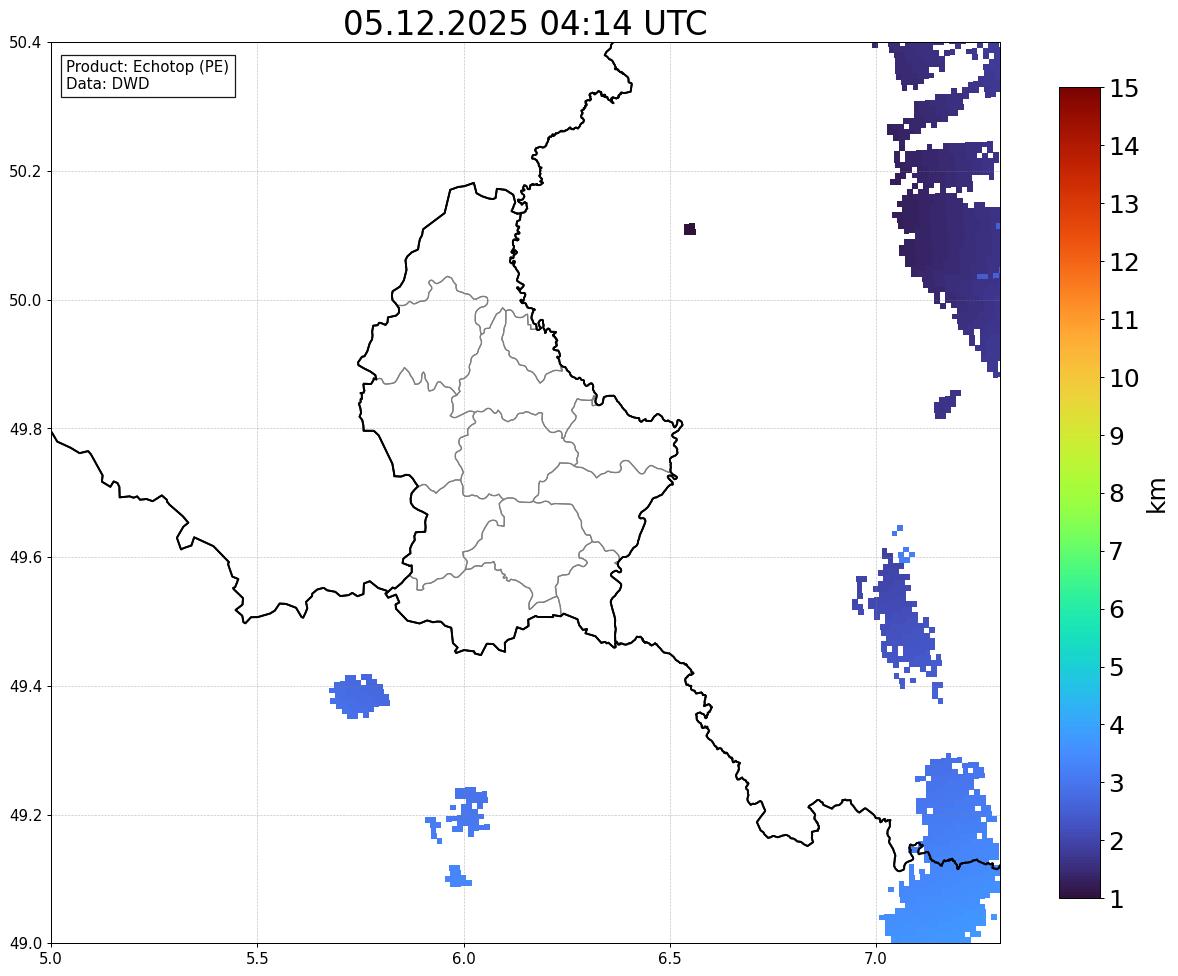Click the colorbar tick value 5
The height and width of the screenshot is (976, 1178).
click(x=1117, y=667)
